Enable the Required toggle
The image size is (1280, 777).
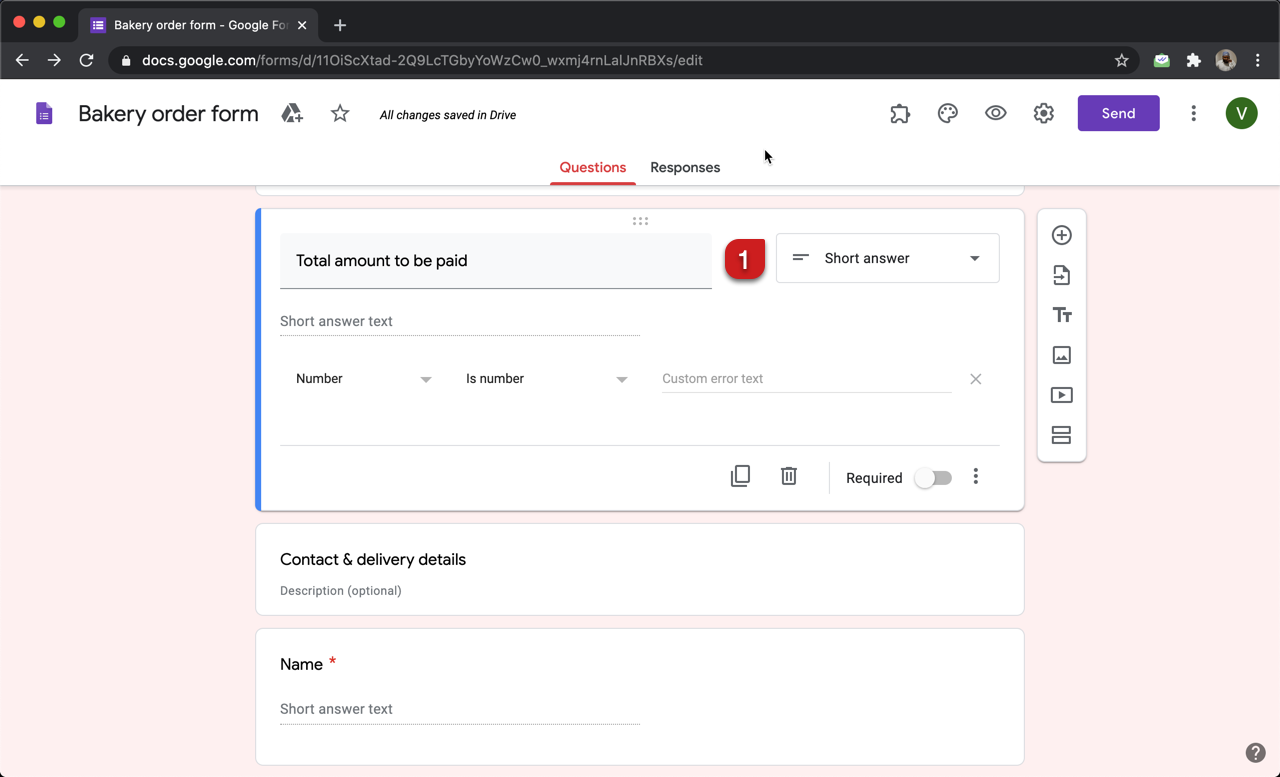(933, 478)
